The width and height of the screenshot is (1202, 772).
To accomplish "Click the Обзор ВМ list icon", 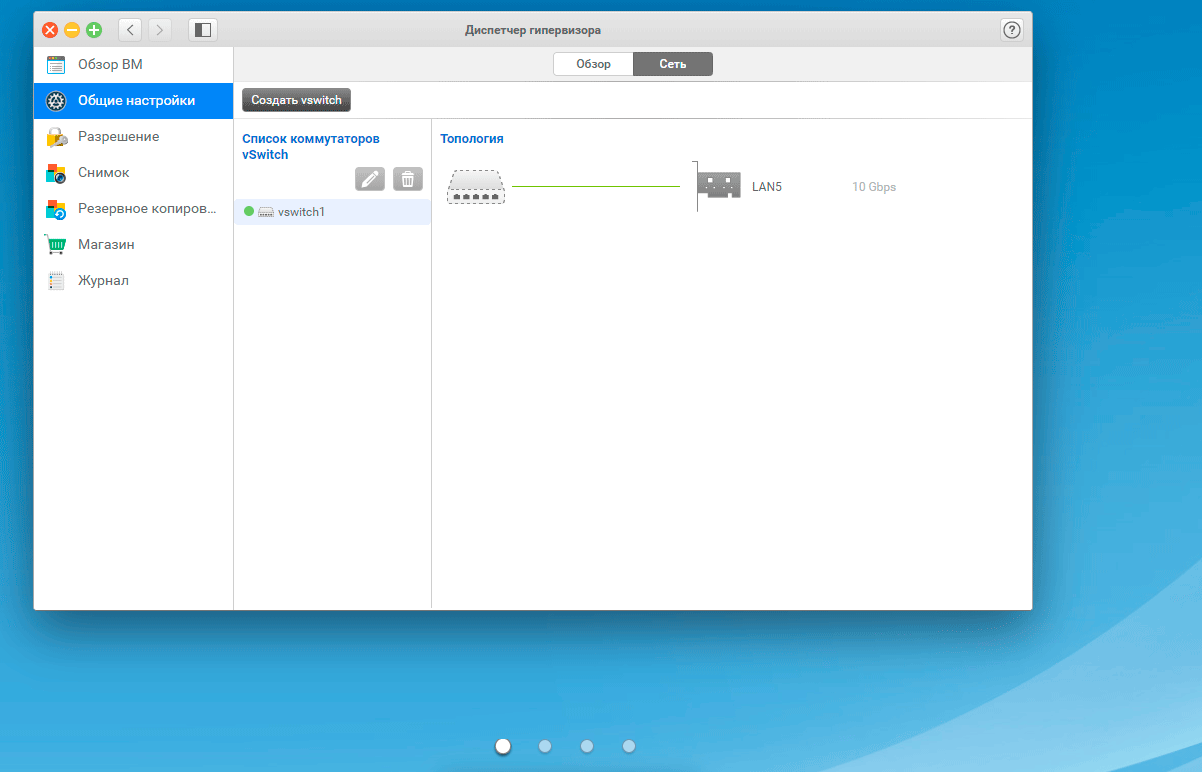I will [x=56, y=65].
